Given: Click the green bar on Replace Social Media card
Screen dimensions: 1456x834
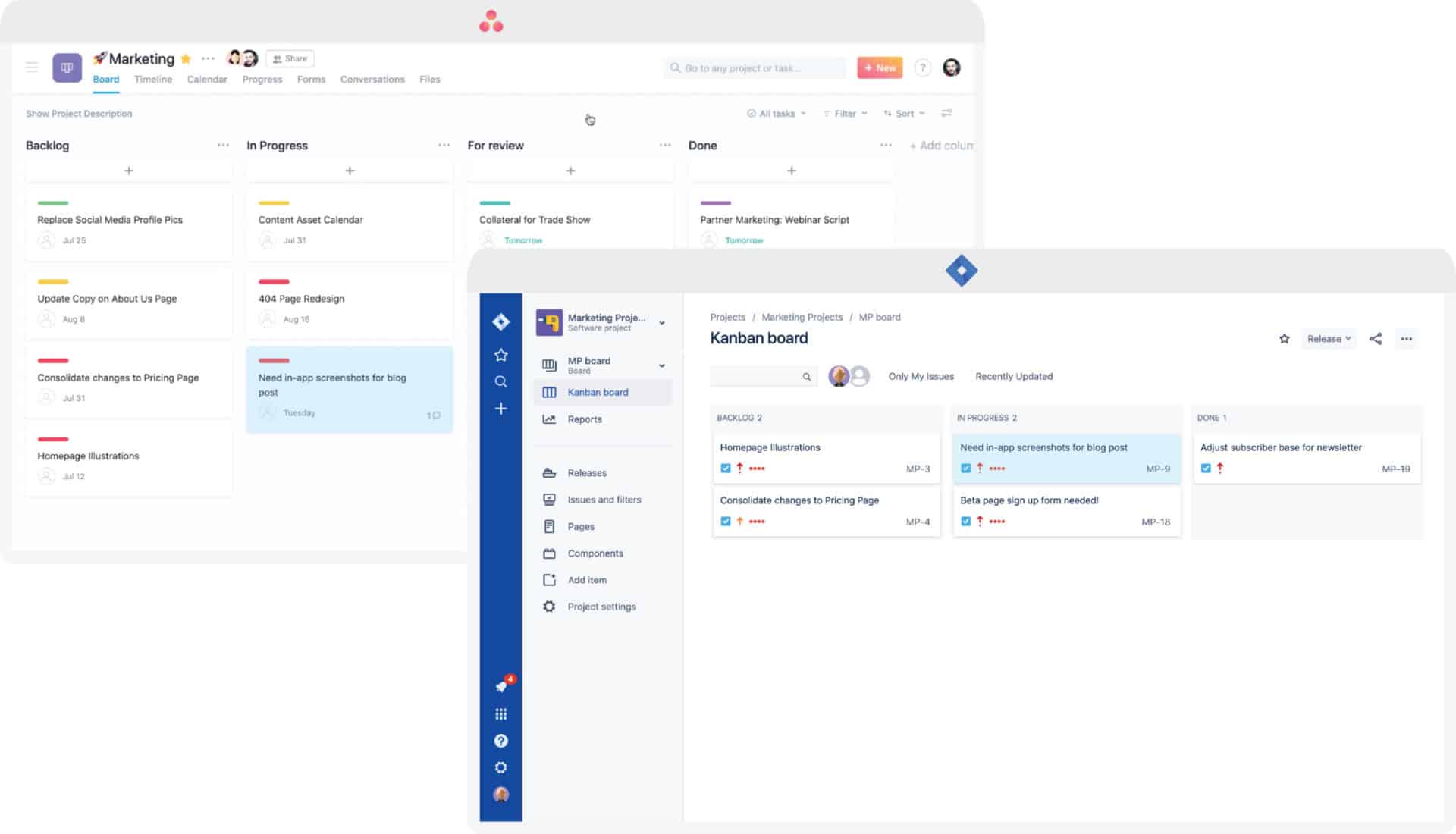Looking at the screenshot, I should [52, 202].
